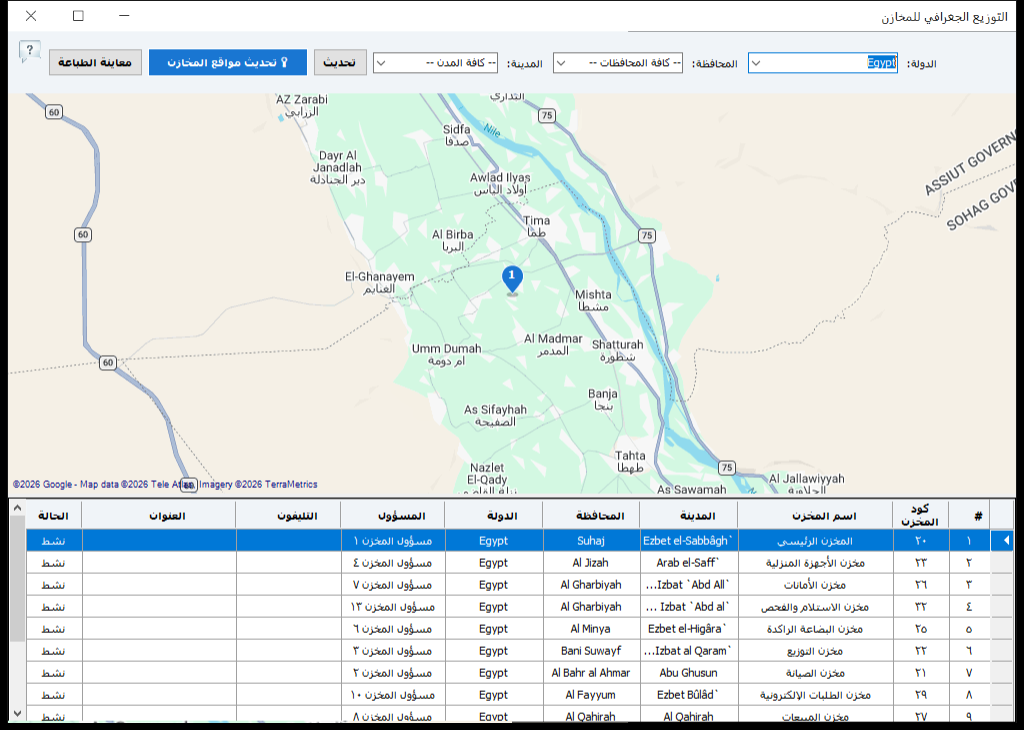The width and height of the screenshot is (1024, 730).
Task: Click the المدينة column header in the grid
Action: [689, 515]
